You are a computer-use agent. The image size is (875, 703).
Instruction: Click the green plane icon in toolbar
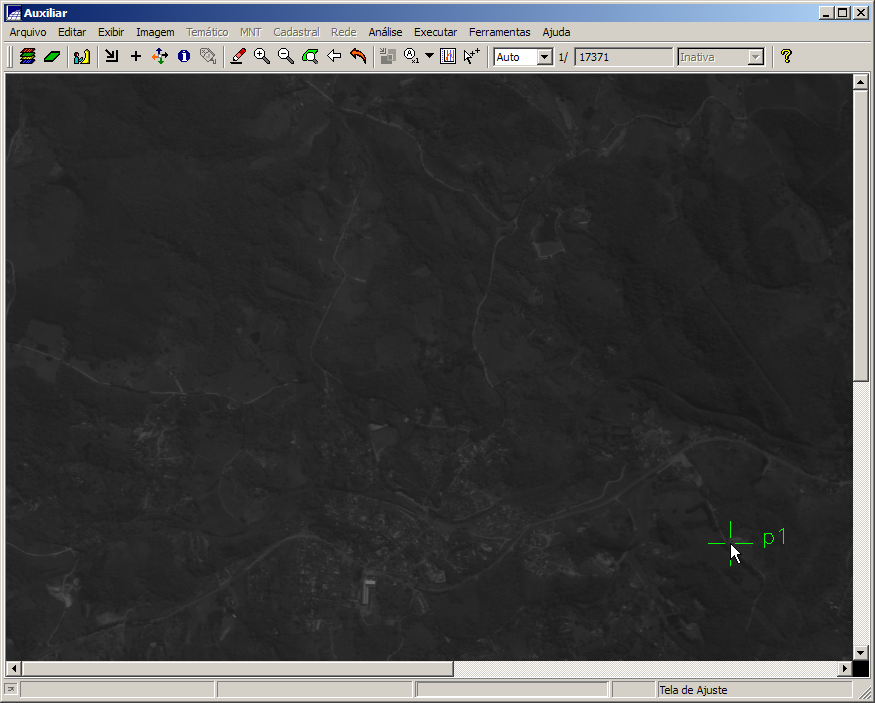(x=52, y=57)
